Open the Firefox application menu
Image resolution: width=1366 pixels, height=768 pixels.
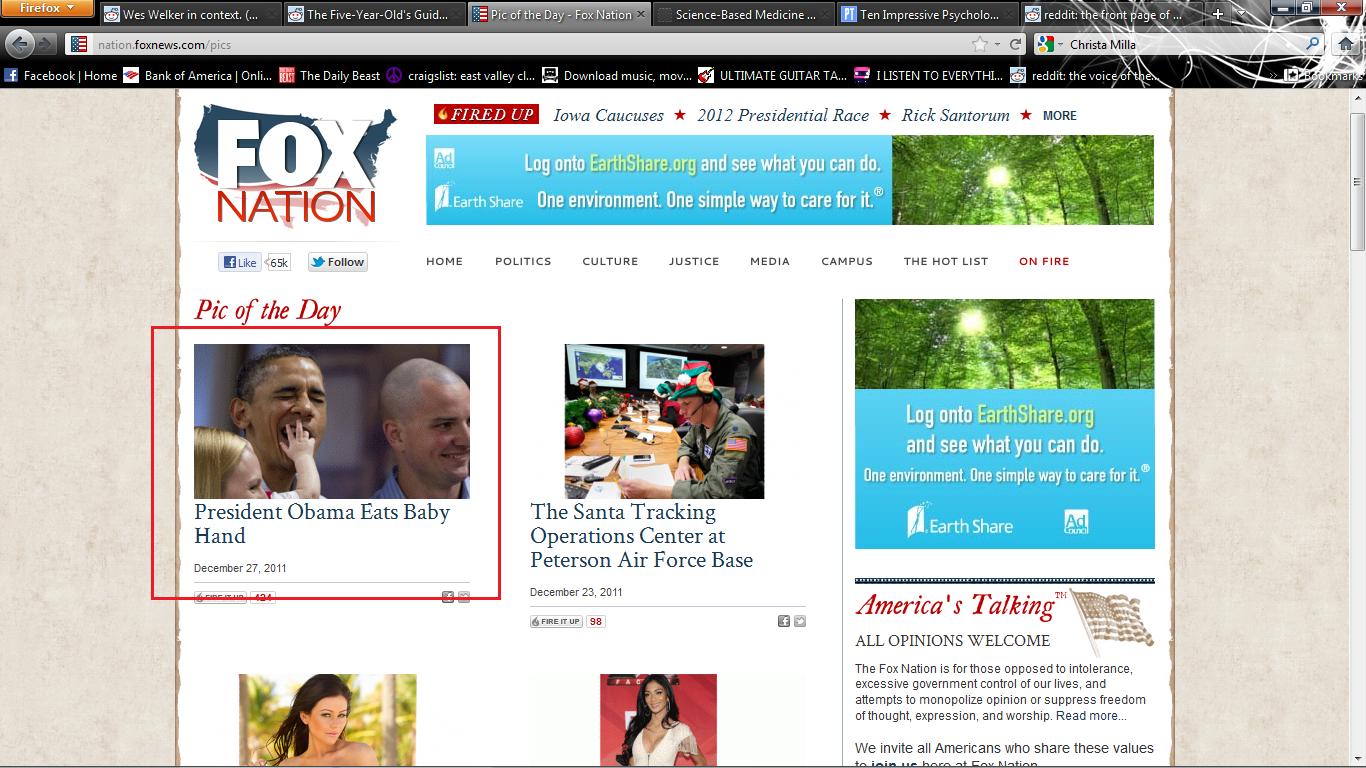47,9
